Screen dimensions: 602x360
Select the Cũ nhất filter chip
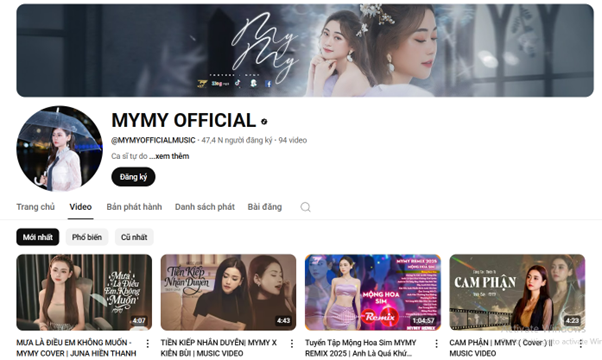pyautogui.click(x=134, y=237)
